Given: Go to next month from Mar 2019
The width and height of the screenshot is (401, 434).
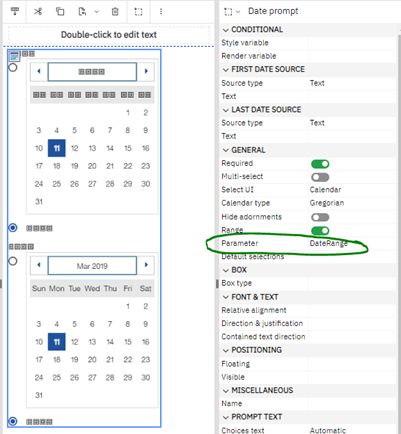Looking at the screenshot, I should [x=146, y=265].
